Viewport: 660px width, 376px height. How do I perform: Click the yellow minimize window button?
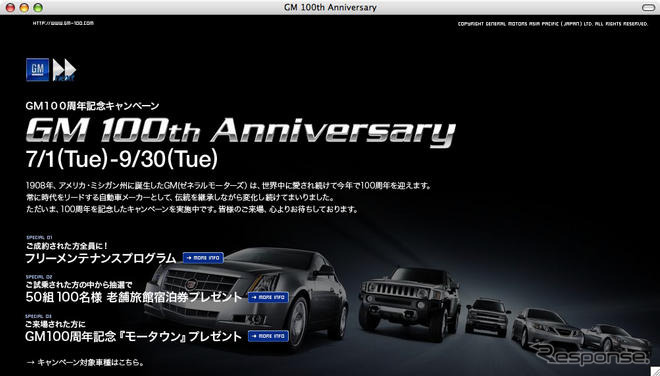(24, 7)
